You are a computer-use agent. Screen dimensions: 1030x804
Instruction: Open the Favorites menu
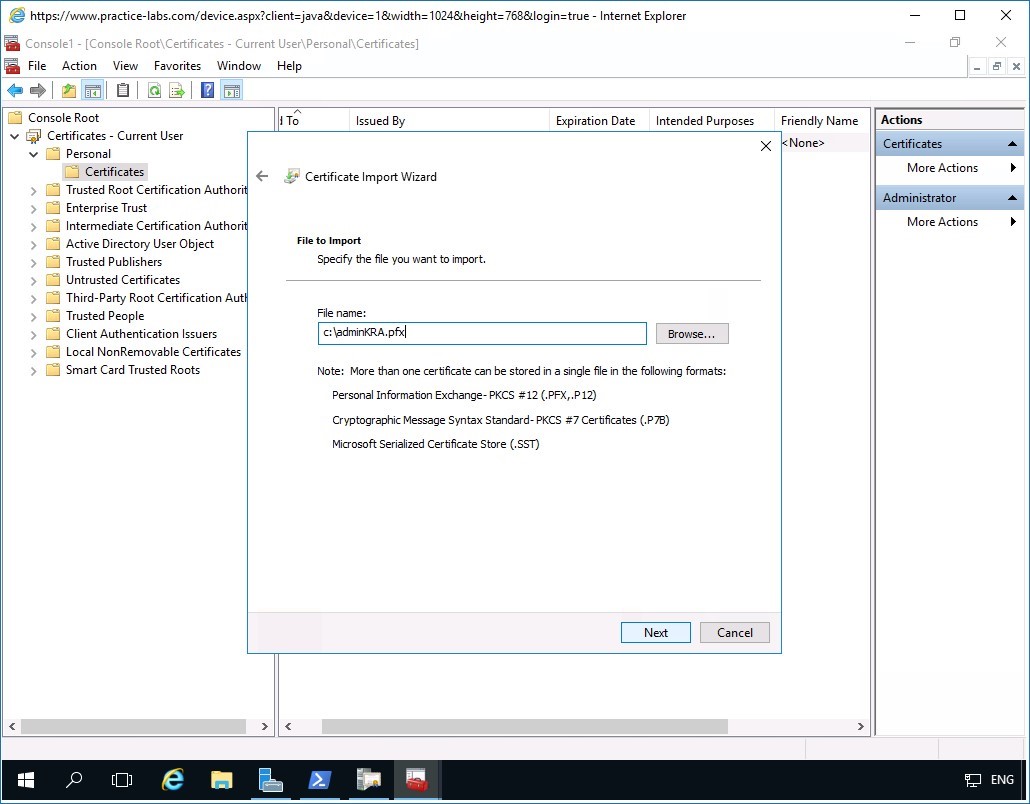177,66
